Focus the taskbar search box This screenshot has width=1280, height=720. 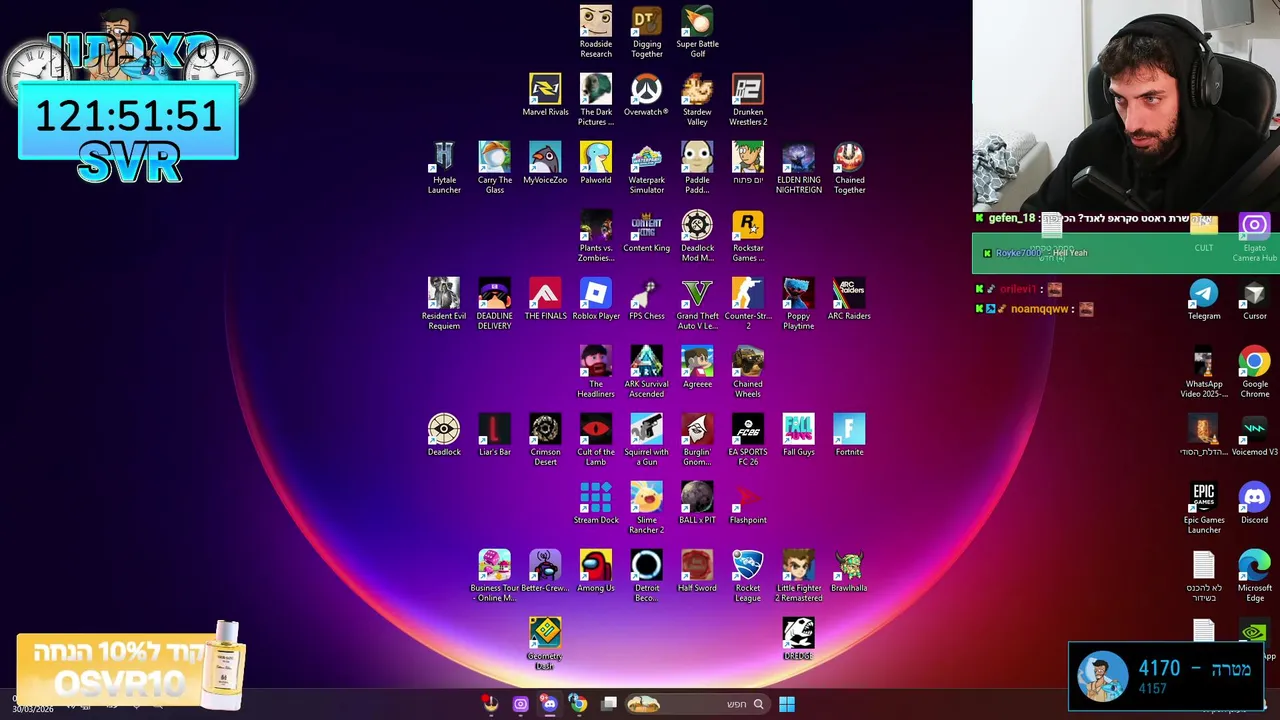click(x=697, y=704)
